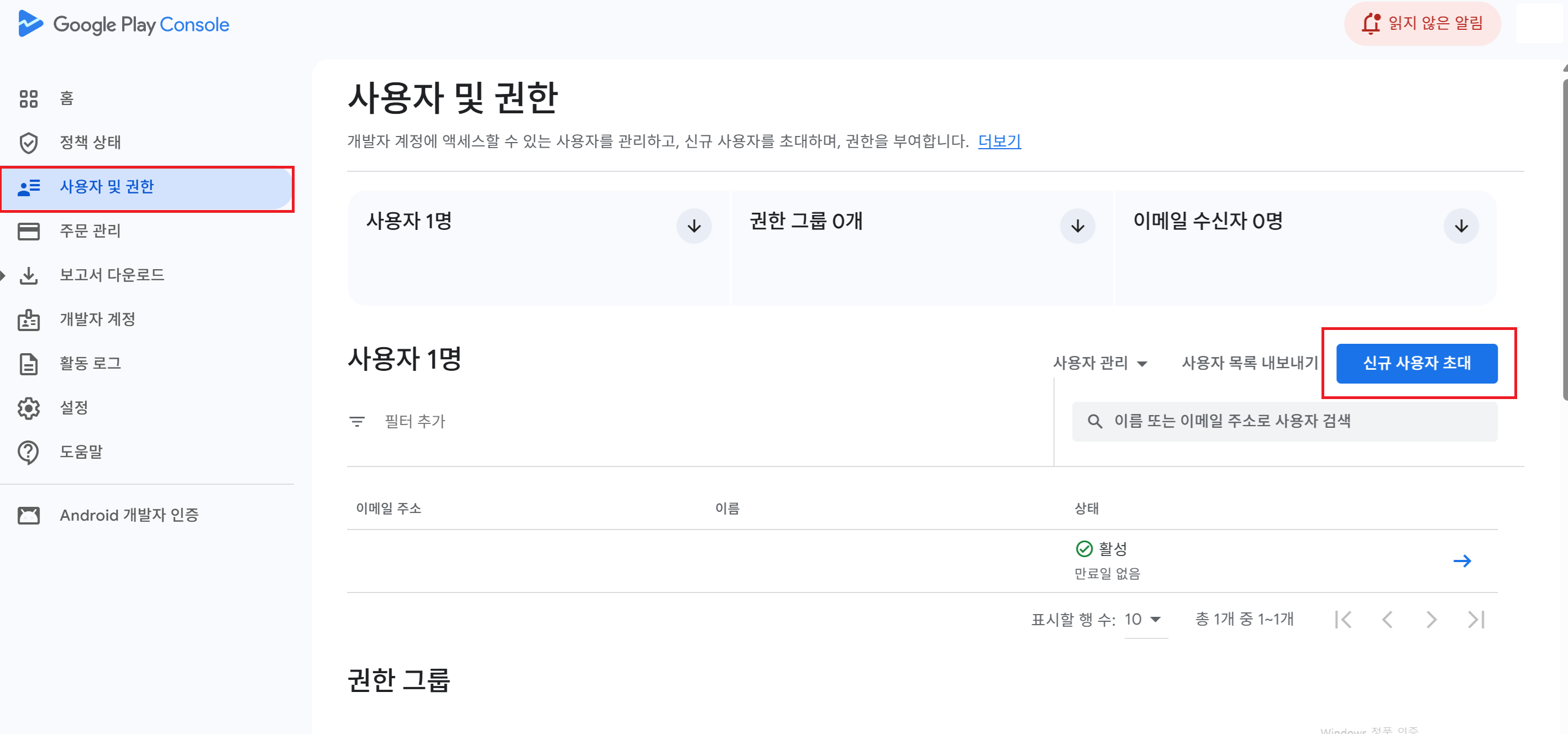The image size is (1568, 734).
Task: Click the 주문 관리 card icon
Action: click(x=29, y=231)
